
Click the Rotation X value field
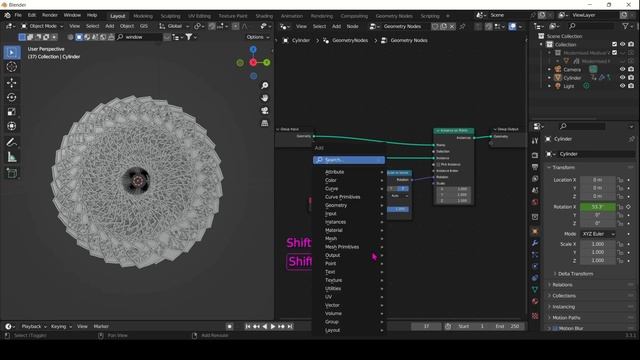tap(598, 207)
